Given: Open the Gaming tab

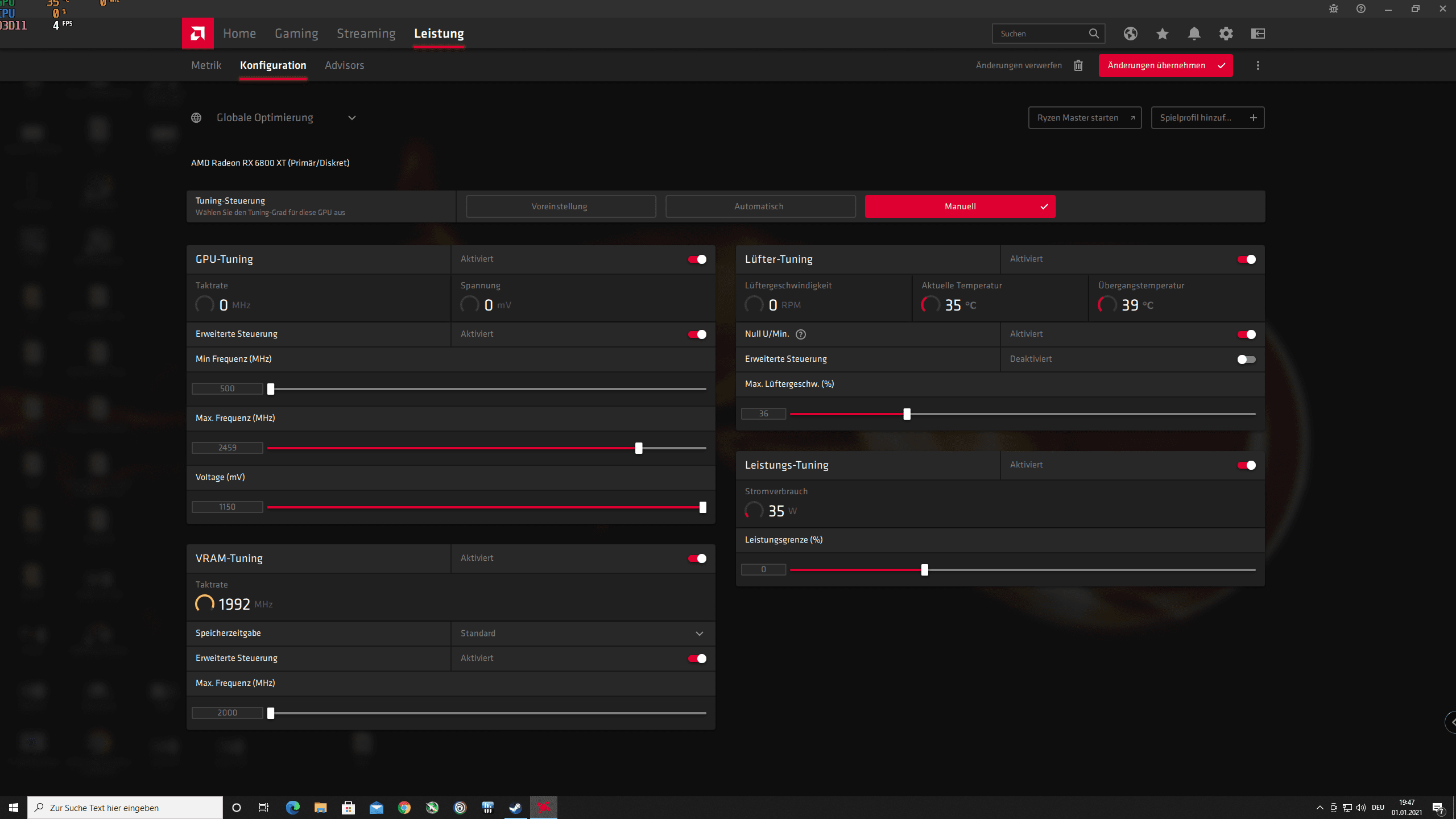Looking at the screenshot, I should point(296,34).
